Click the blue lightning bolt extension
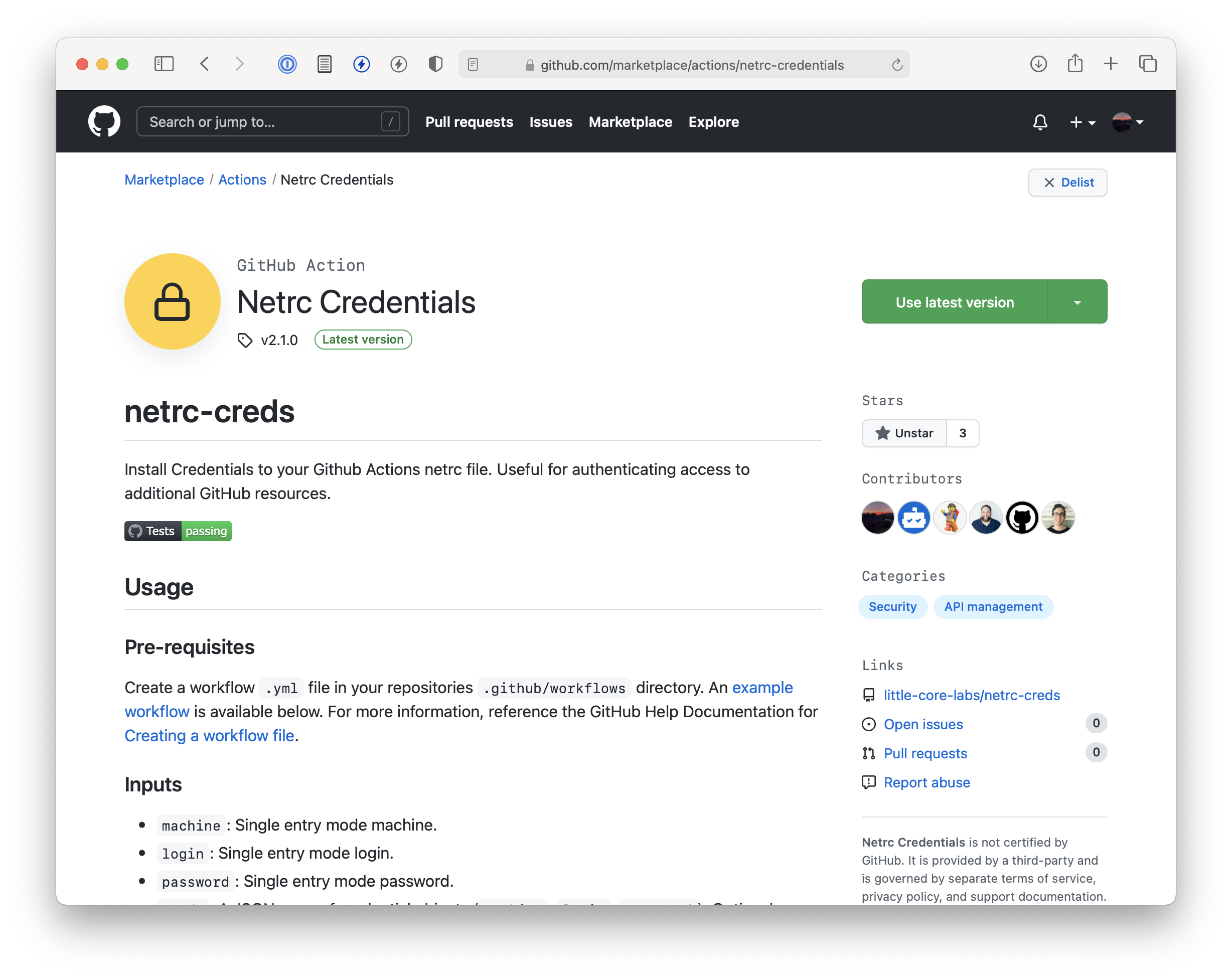This screenshot has height=979, width=1232. click(x=361, y=64)
